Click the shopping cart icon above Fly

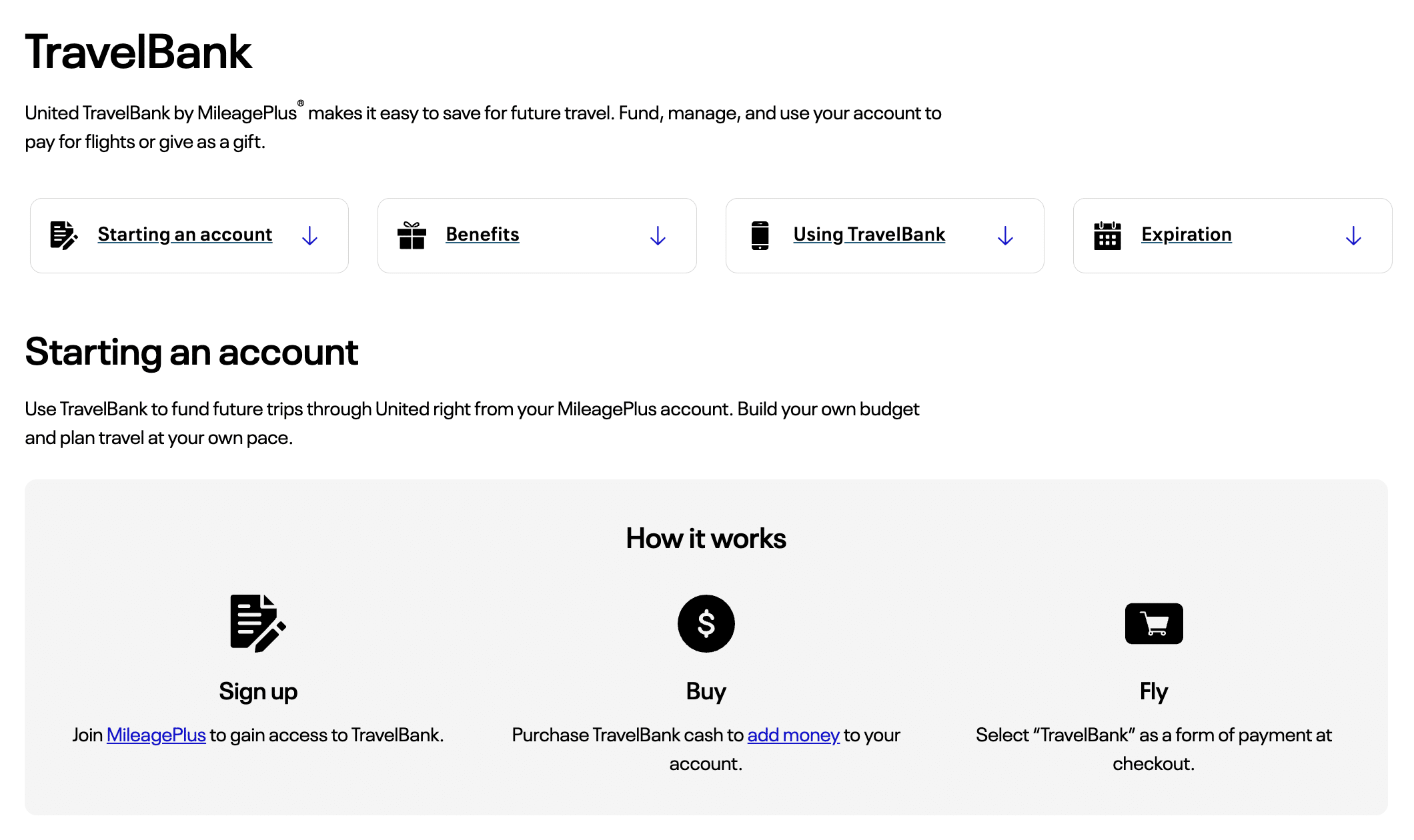pos(1153,623)
